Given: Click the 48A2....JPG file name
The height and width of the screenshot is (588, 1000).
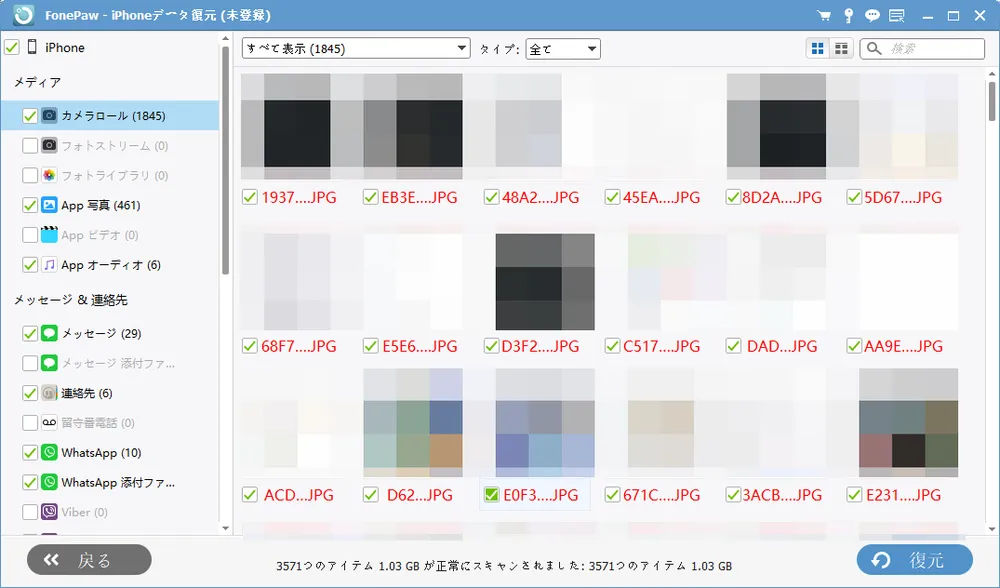Looking at the screenshot, I should point(540,198).
